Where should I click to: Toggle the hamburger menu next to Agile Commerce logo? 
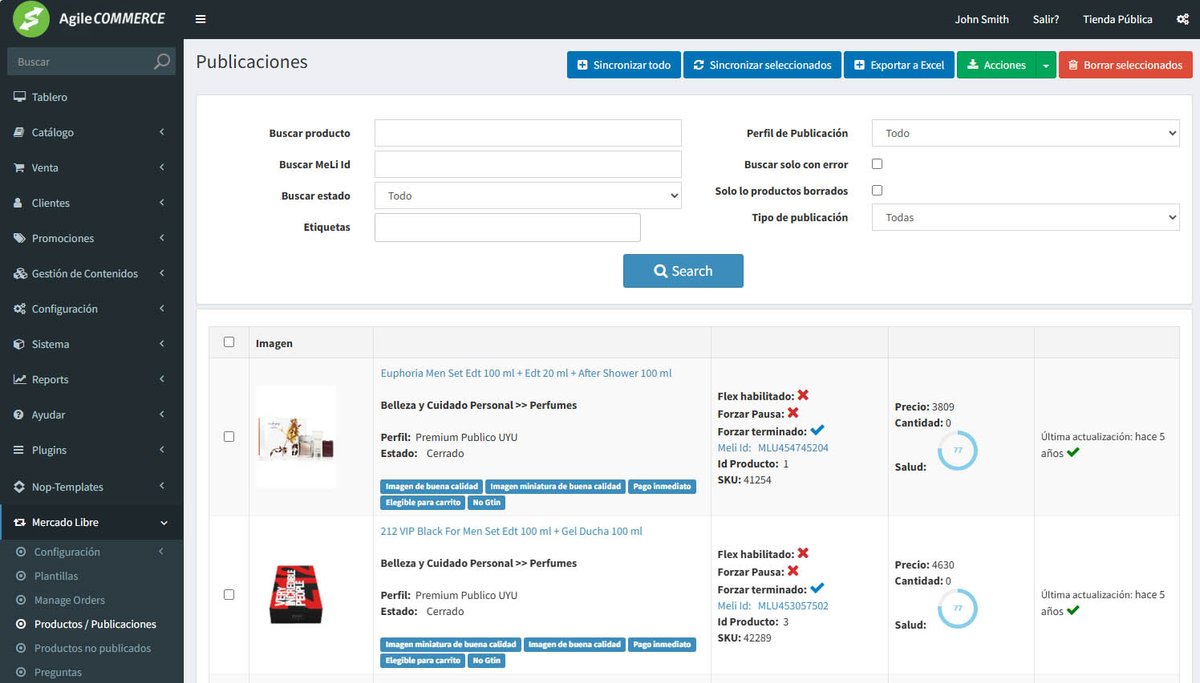pyautogui.click(x=200, y=18)
